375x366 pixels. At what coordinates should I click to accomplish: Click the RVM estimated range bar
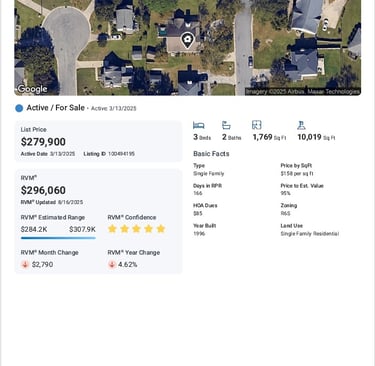tap(58, 238)
